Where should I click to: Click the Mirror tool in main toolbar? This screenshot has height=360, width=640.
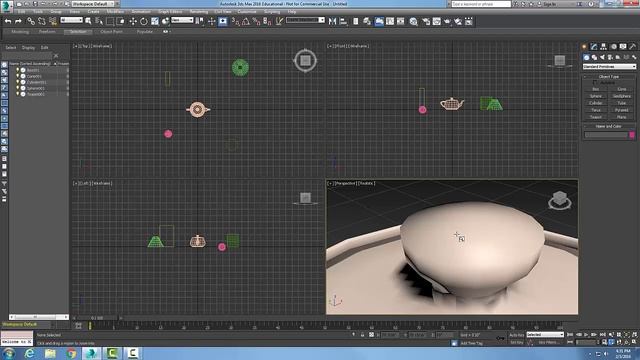332,21
